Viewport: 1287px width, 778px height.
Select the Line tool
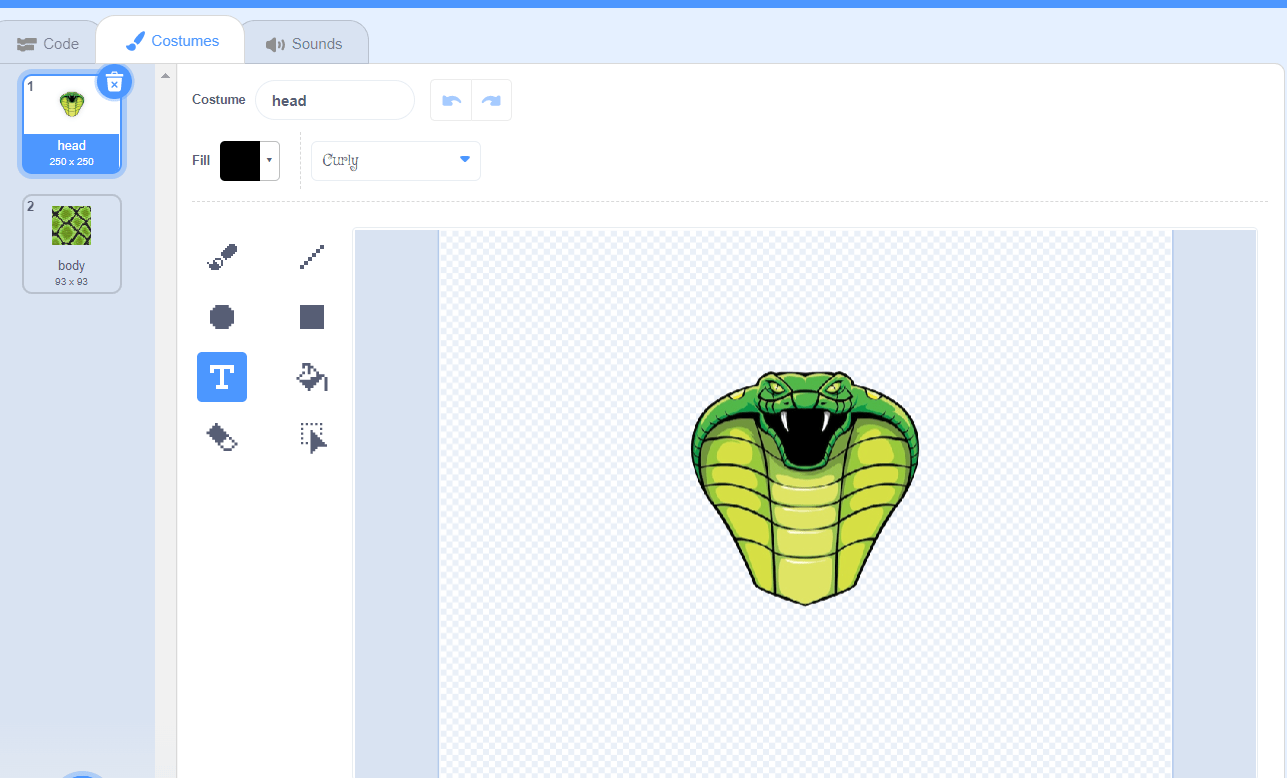(312, 257)
